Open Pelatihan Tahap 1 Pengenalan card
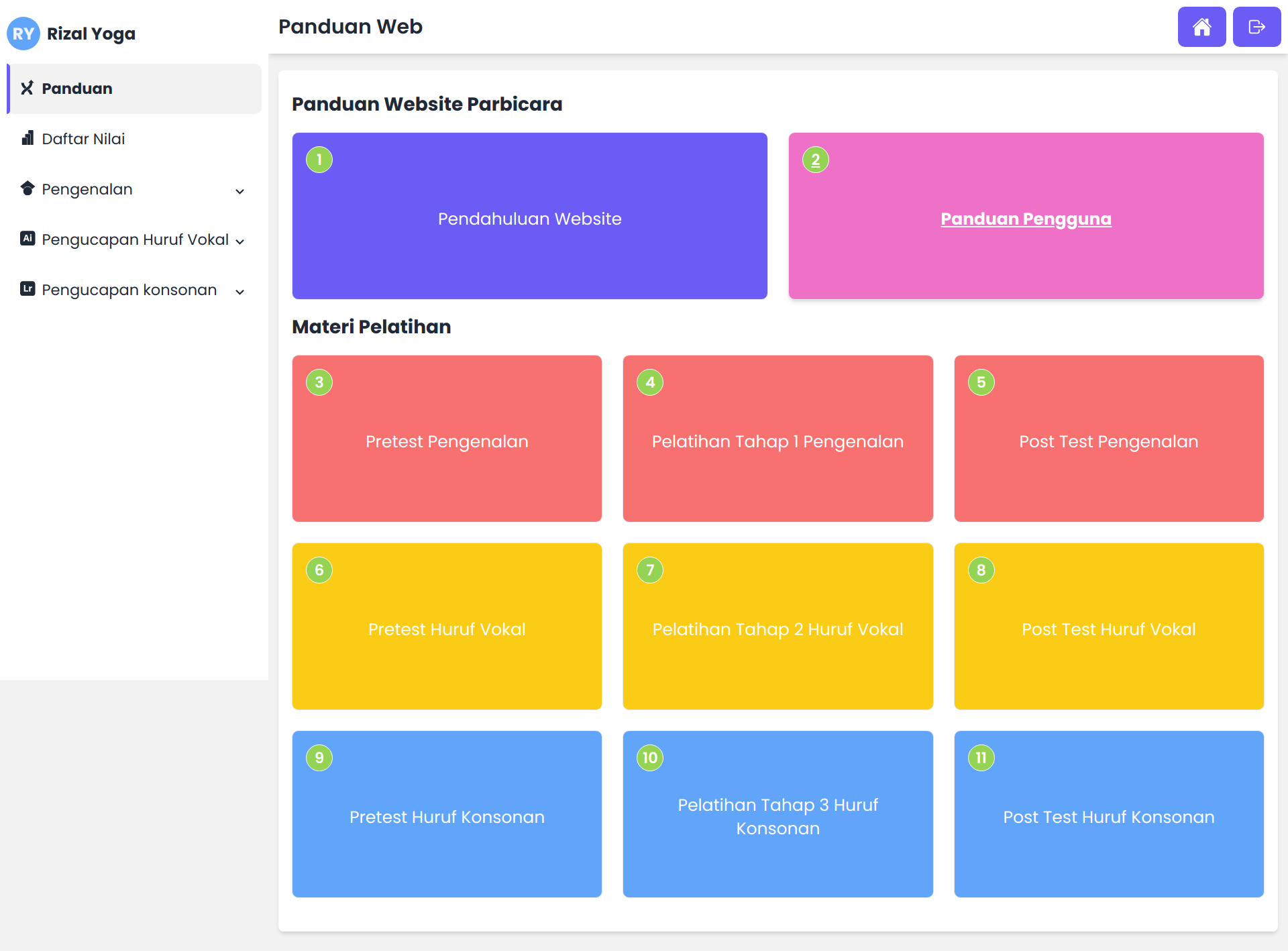The width and height of the screenshot is (1288, 951). 777,441
